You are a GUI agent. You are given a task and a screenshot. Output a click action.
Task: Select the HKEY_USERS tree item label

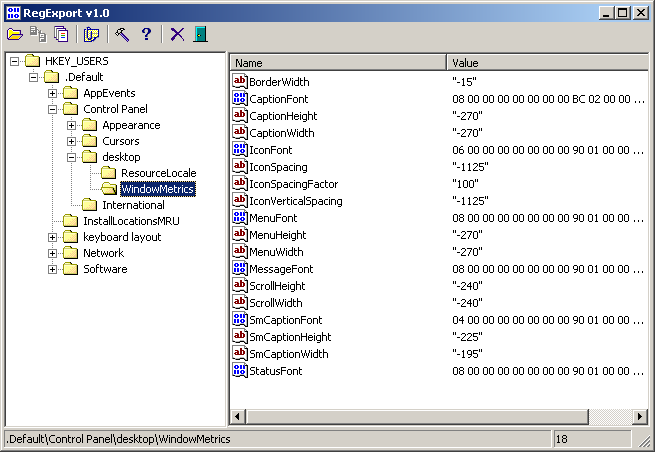click(76, 61)
